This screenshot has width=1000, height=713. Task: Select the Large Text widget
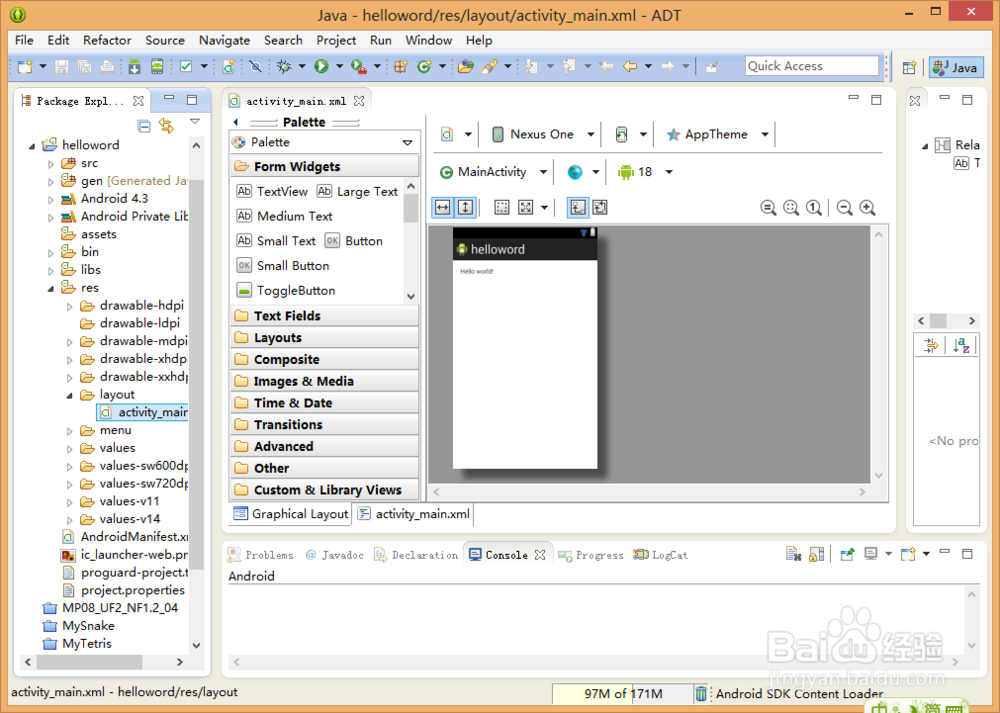tap(358, 192)
